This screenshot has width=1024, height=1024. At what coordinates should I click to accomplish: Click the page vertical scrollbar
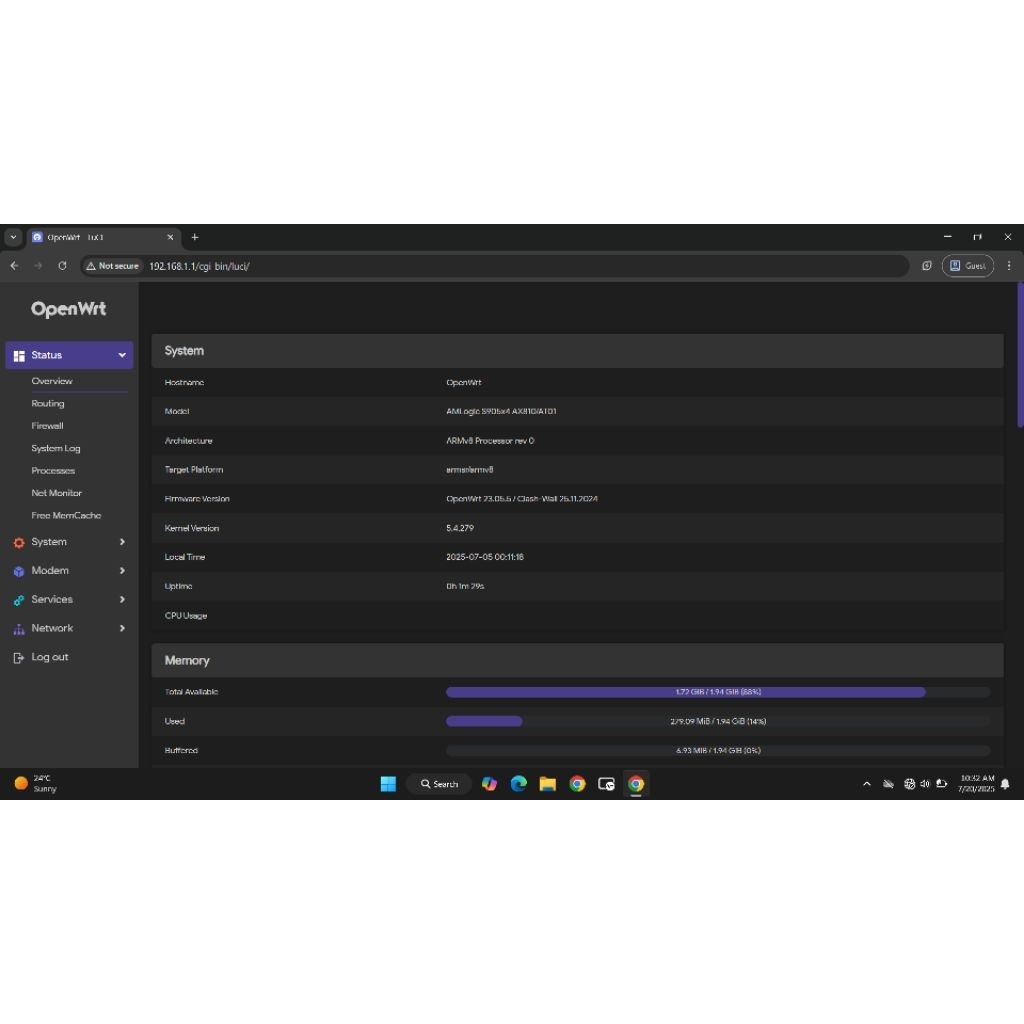point(1020,356)
